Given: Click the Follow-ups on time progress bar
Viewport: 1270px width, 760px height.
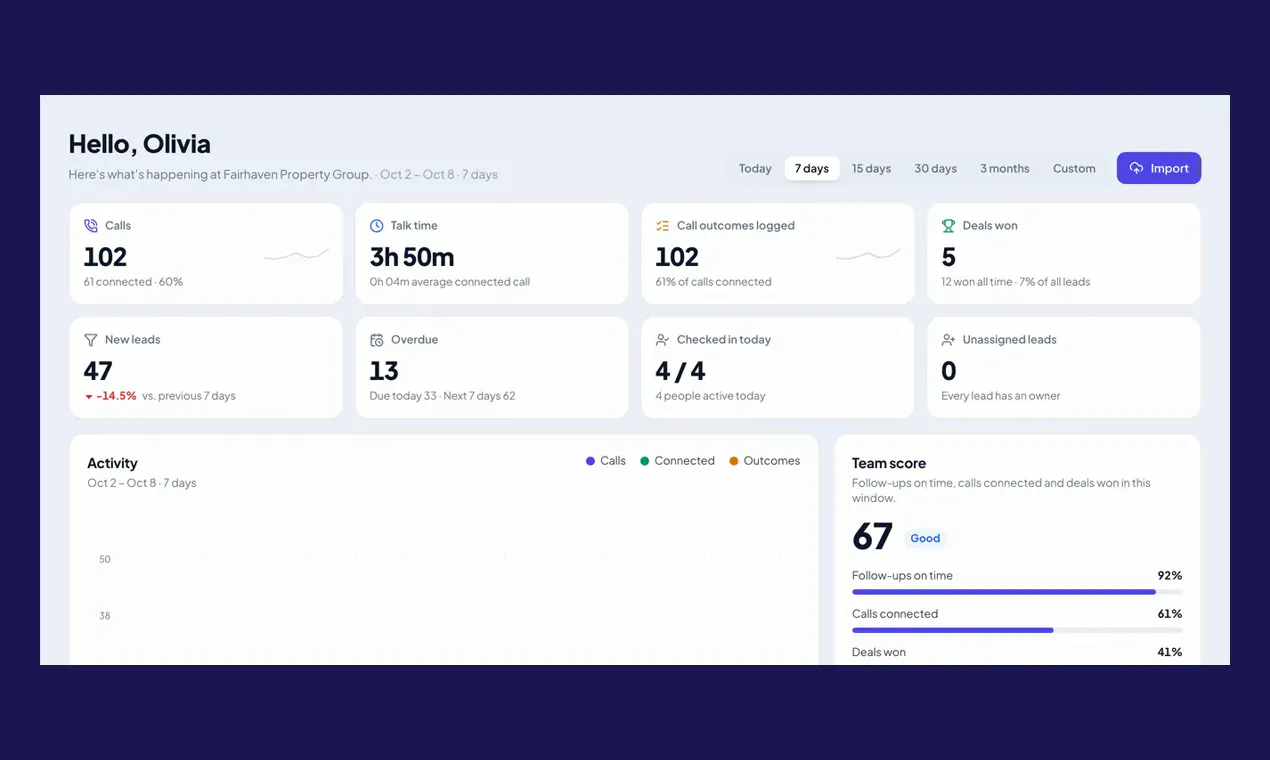Looking at the screenshot, I should (x=1017, y=592).
